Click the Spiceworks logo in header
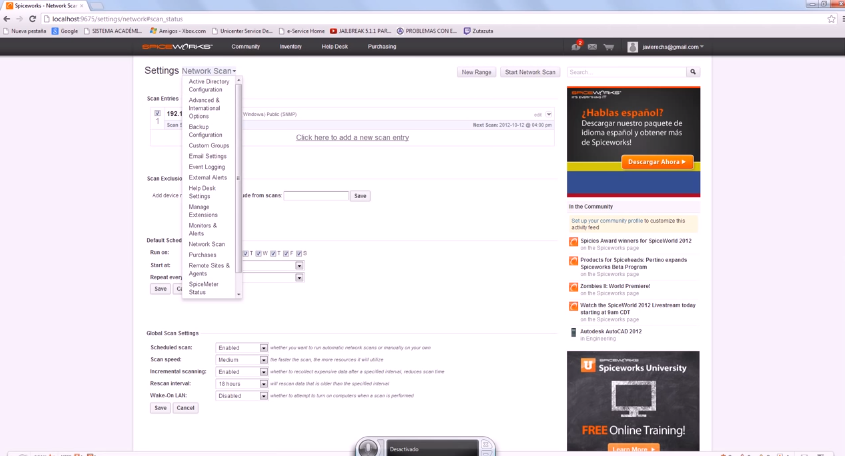This screenshot has height=456, width=845. click(x=177, y=47)
